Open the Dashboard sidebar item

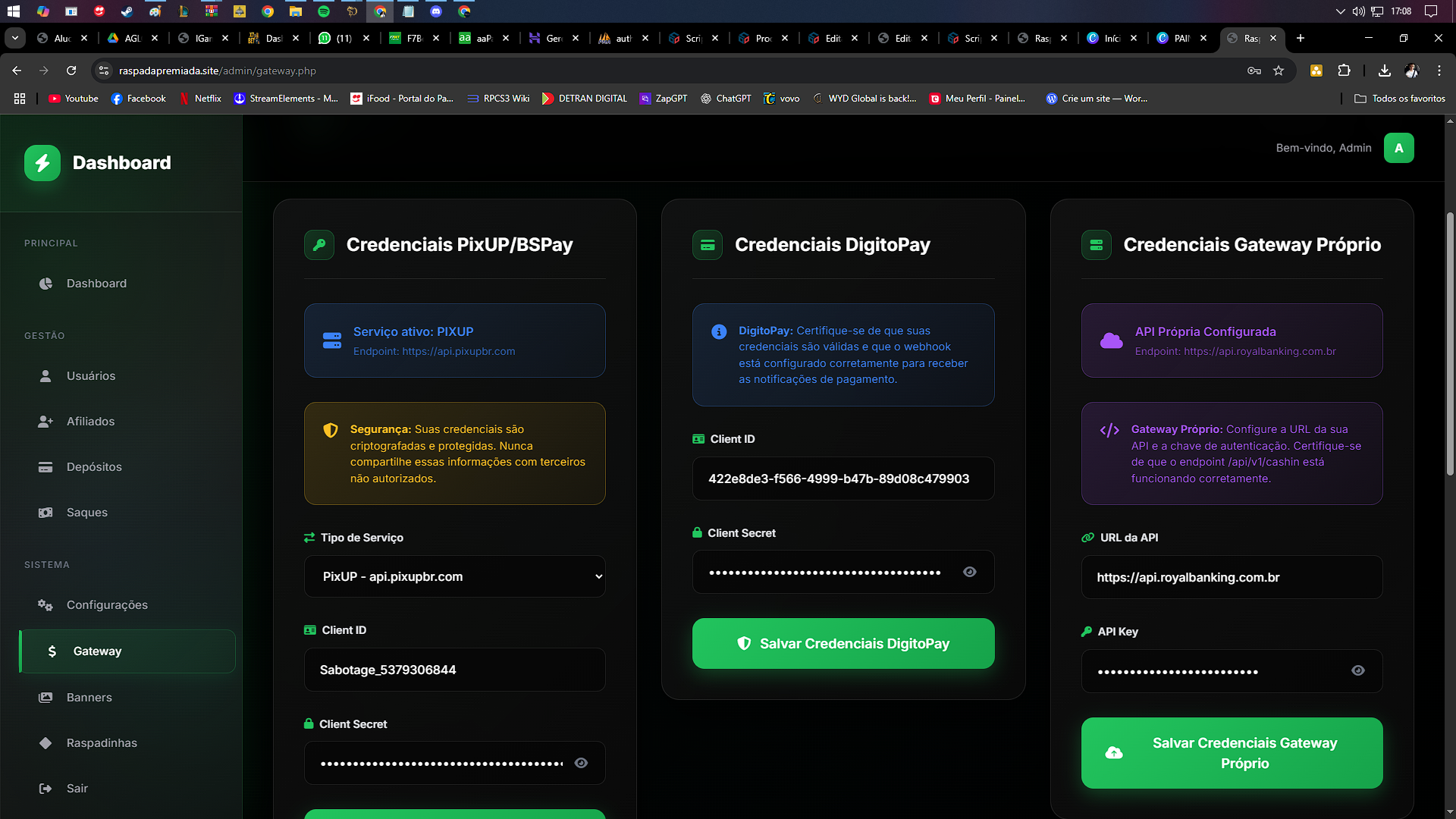(x=127, y=284)
